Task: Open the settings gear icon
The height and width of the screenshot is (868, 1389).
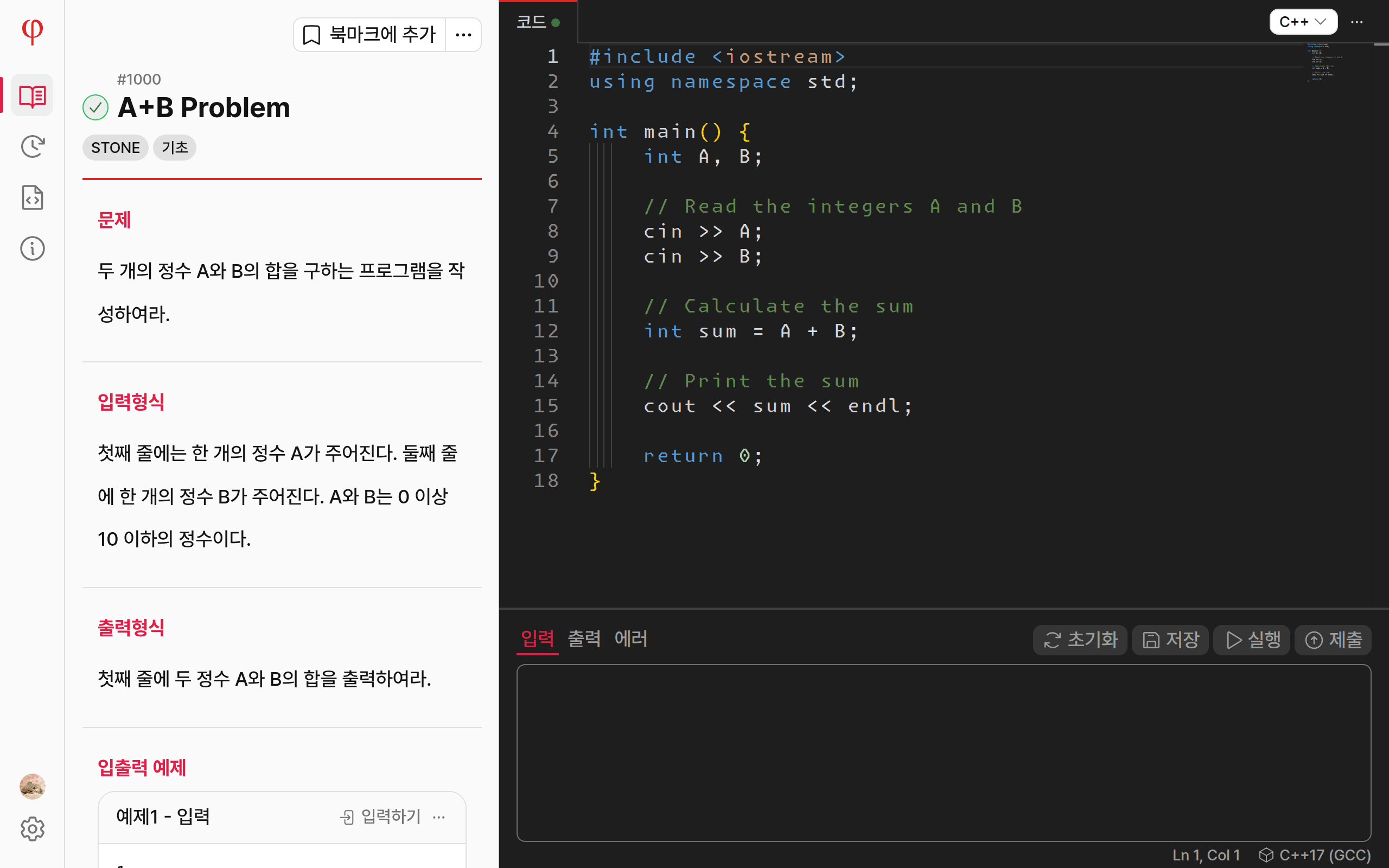Action: [32, 829]
